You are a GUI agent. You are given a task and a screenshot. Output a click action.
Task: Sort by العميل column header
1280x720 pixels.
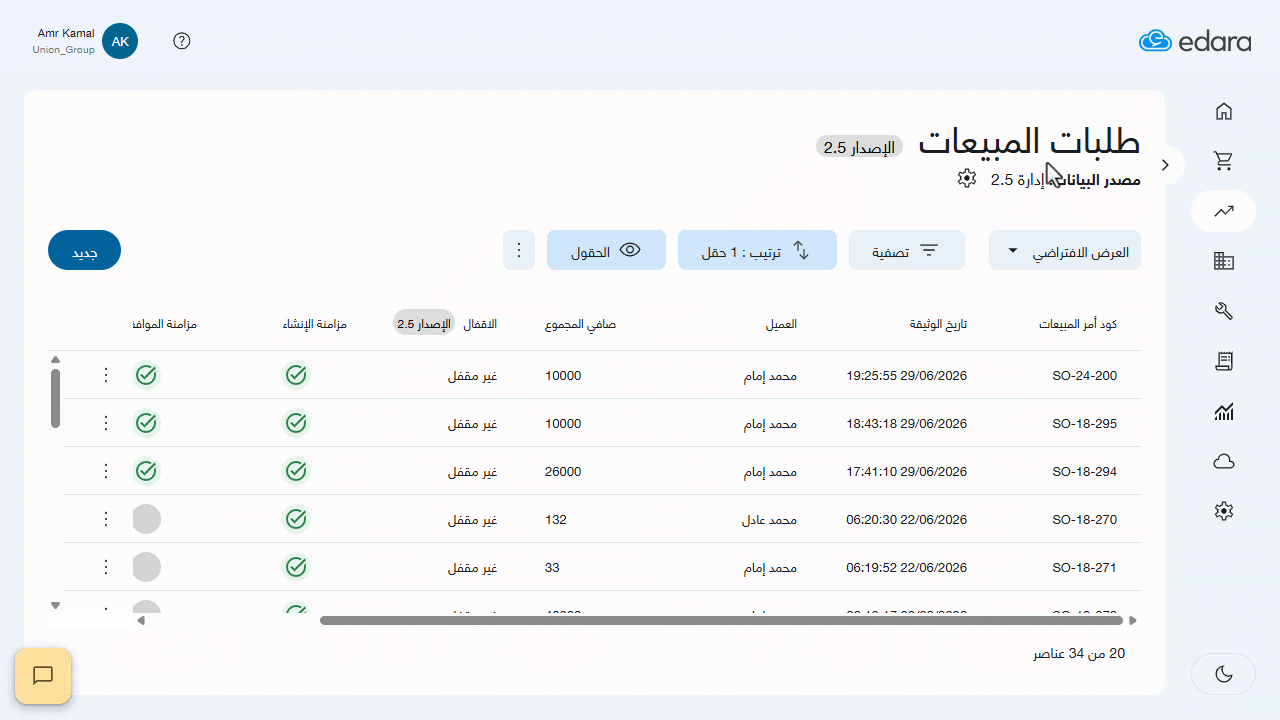781,325
